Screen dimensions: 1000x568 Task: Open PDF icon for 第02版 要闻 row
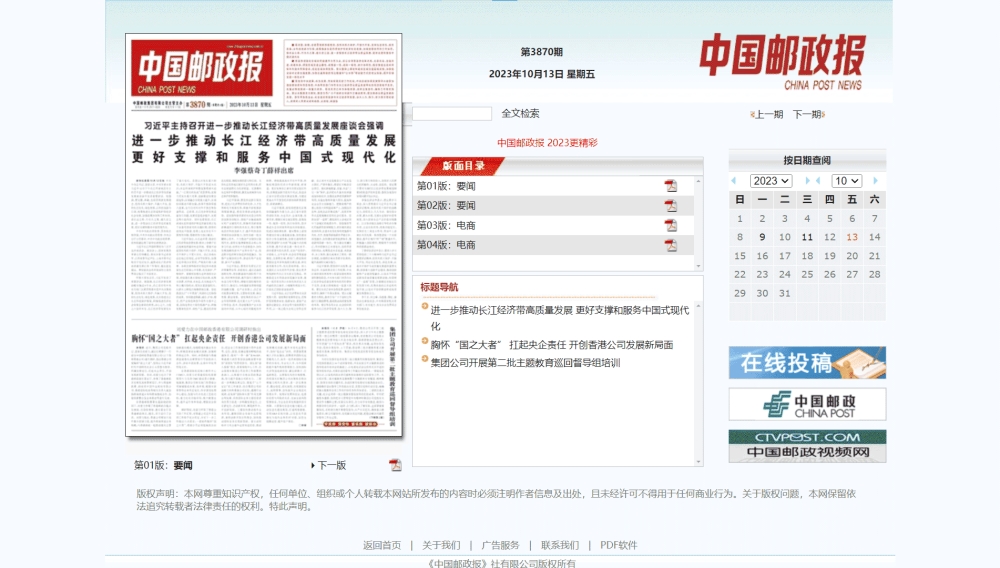point(670,205)
